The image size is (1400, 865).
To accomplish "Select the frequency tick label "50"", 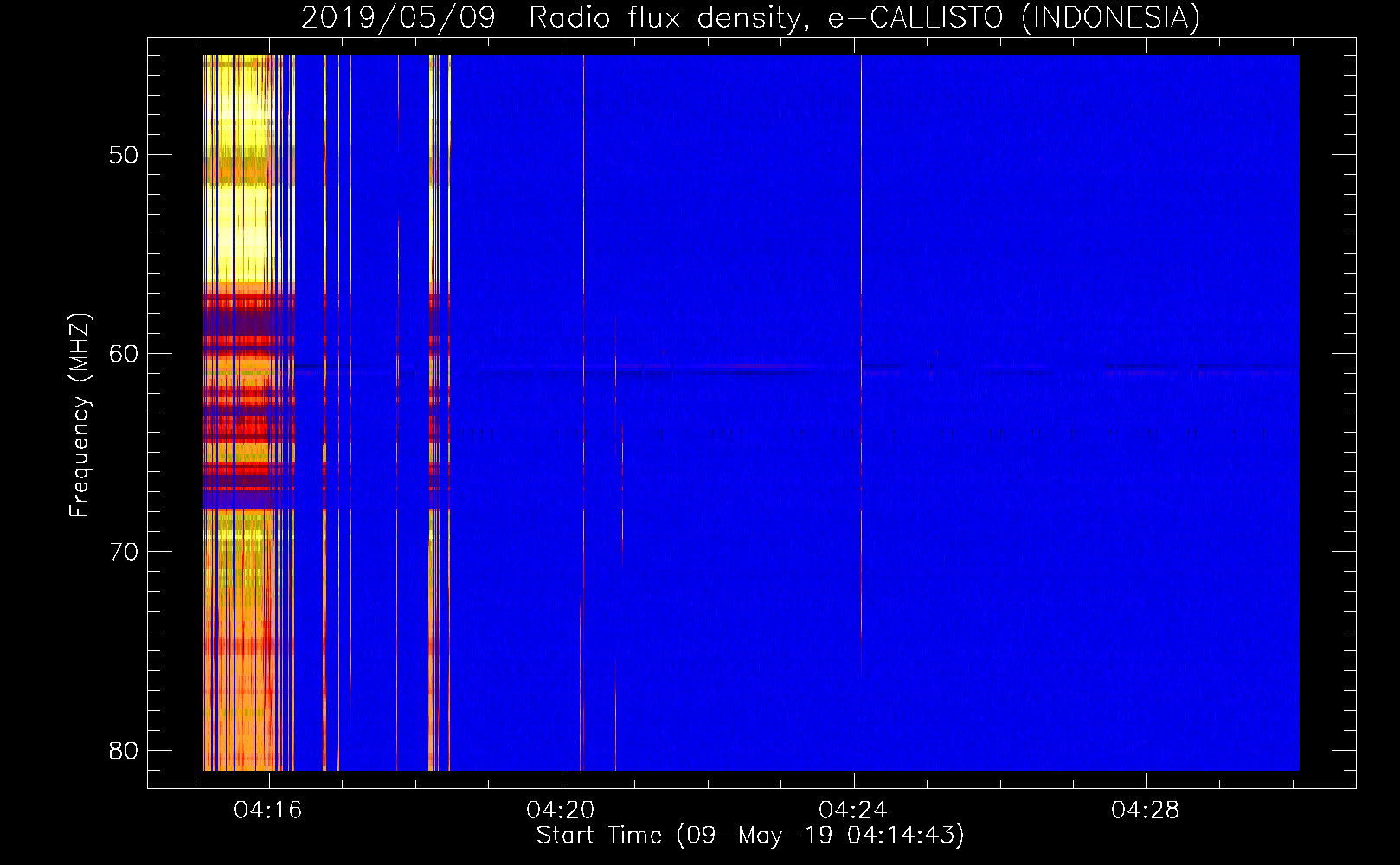I will tap(124, 155).
